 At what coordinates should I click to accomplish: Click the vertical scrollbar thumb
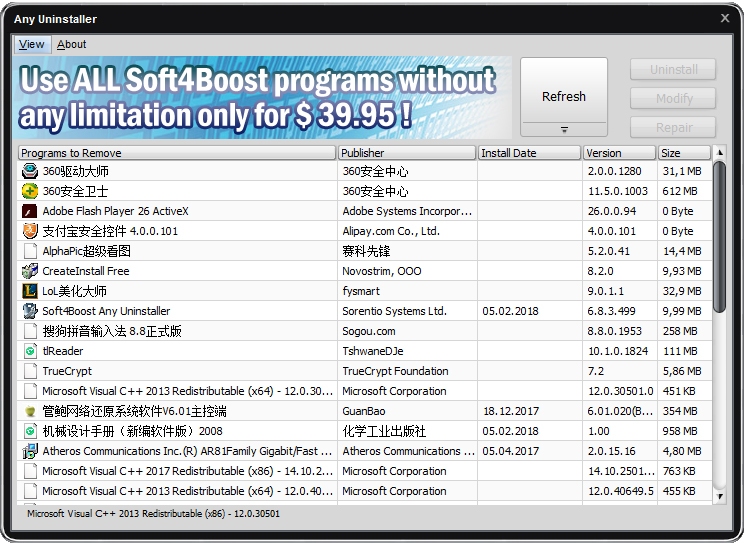pyautogui.click(x=720, y=237)
